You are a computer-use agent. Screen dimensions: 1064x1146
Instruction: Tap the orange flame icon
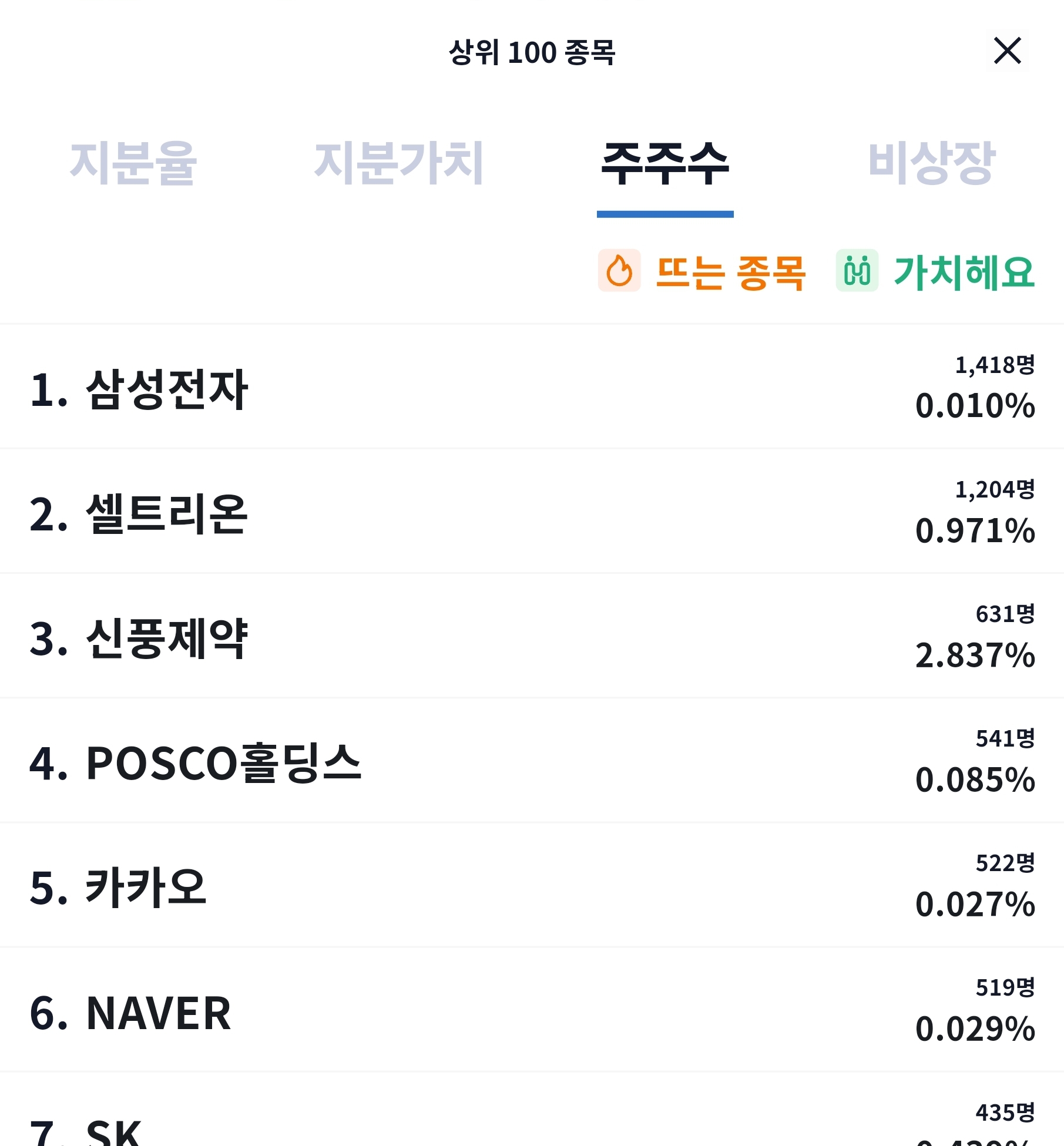pos(619,271)
